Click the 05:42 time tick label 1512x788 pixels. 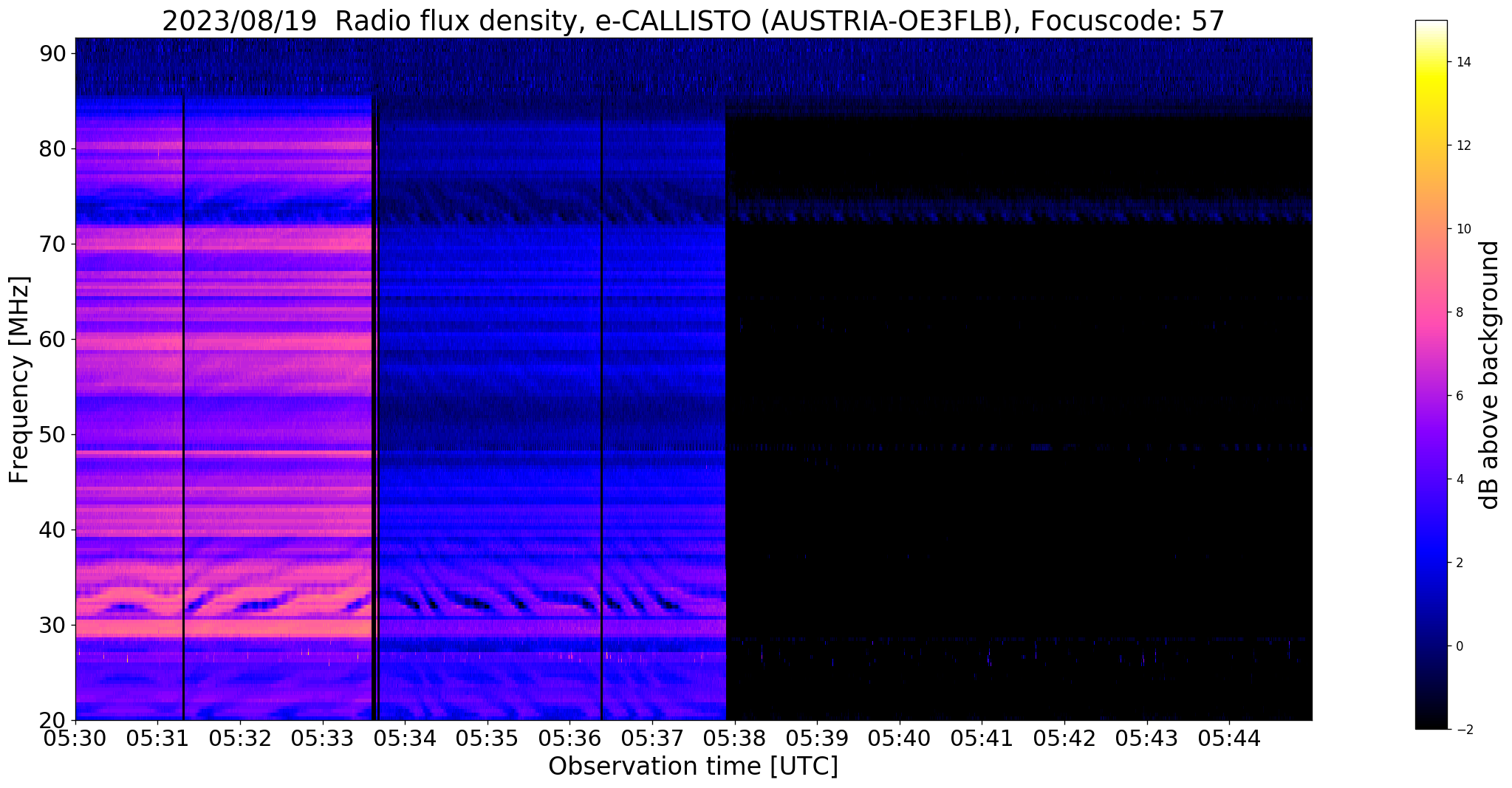[x=1064, y=739]
